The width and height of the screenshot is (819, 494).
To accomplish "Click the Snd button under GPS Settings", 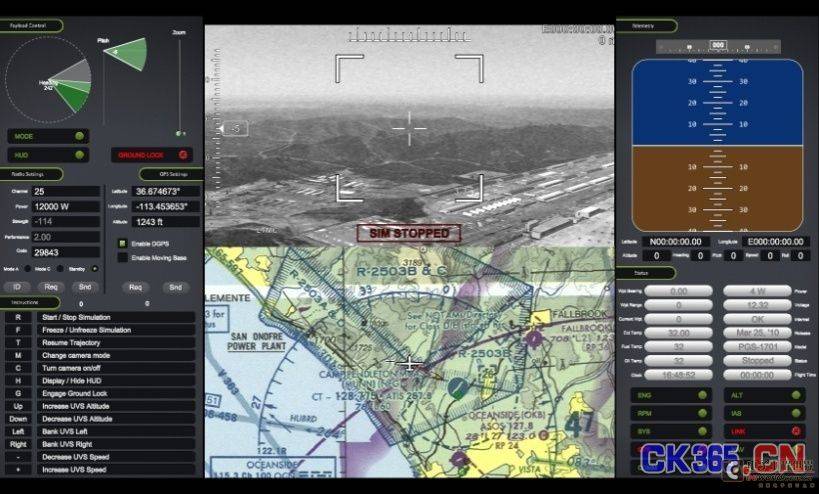I will coord(176,287).
